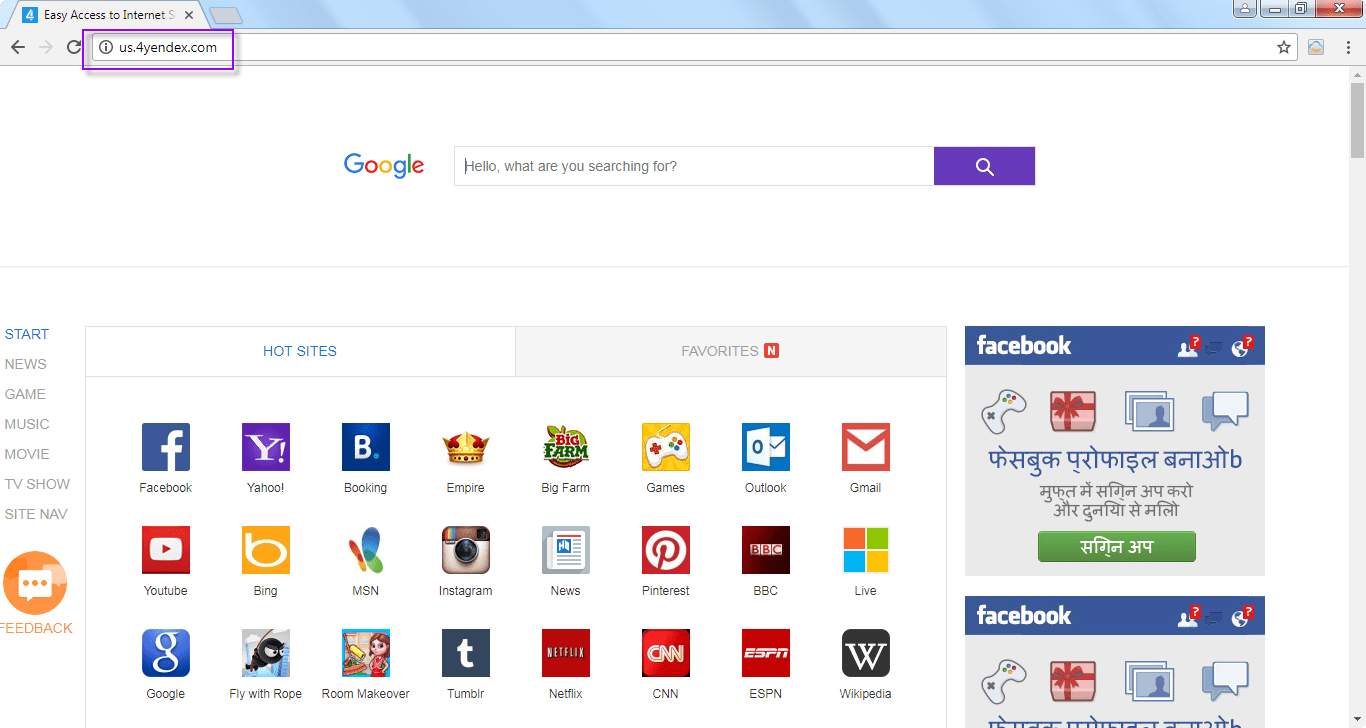Select NEWS in left navigation

point(26,364)
